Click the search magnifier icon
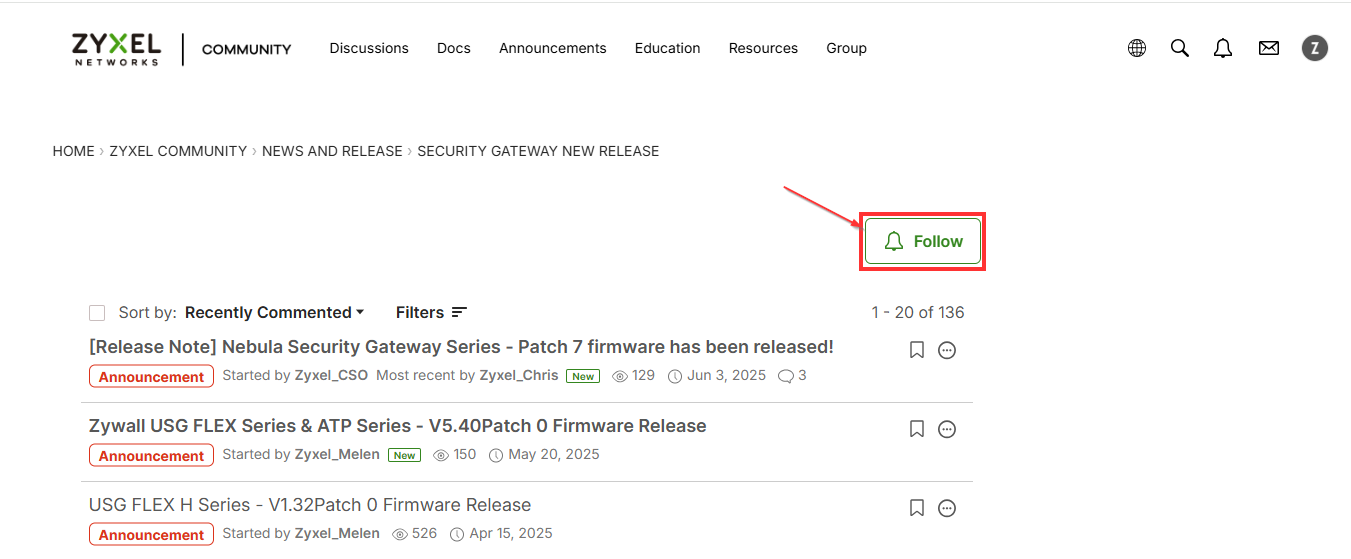 1180,48
